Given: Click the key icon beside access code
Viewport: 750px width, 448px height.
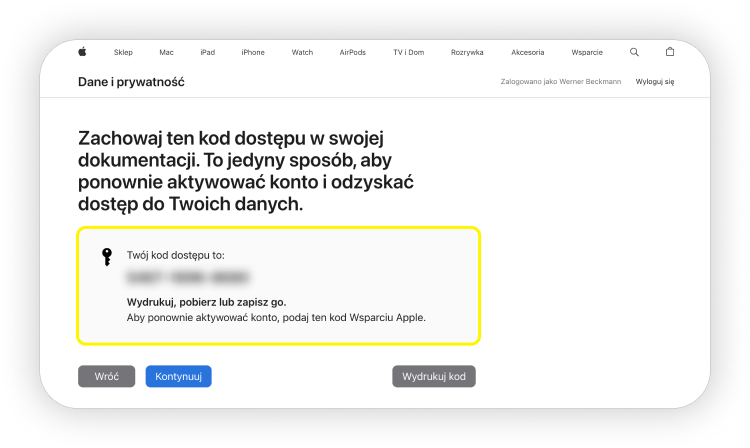Looking at the screenshot, I should (107, 257).
